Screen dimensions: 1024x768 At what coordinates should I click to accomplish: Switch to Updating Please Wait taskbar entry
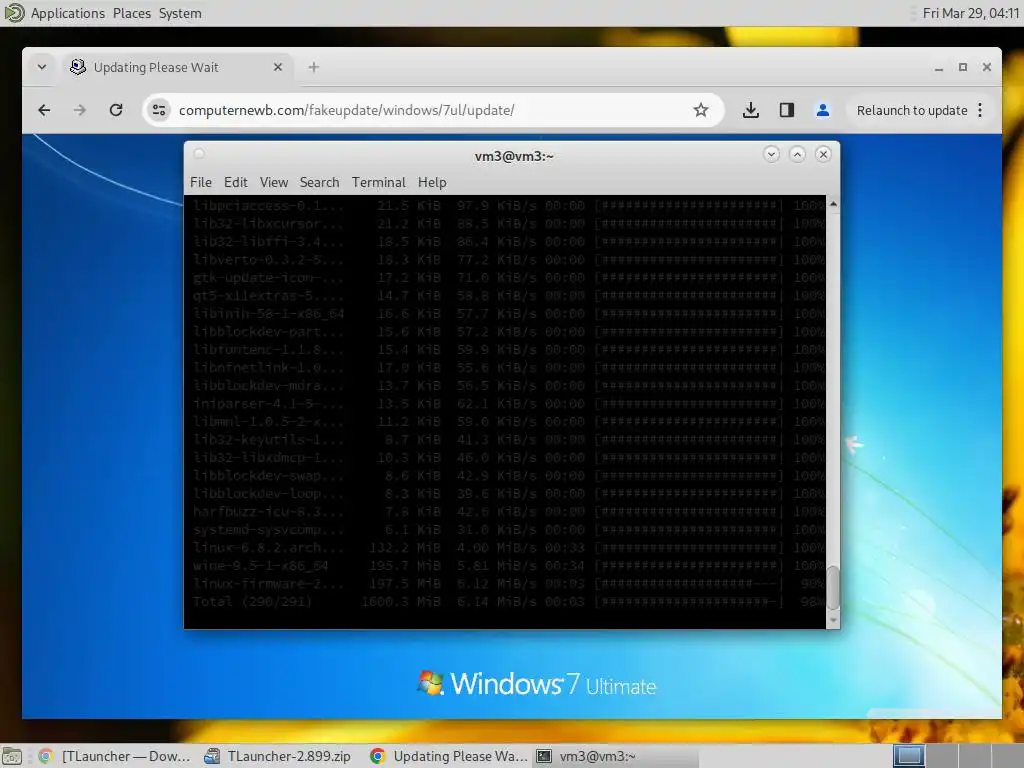tap(448, 756)
